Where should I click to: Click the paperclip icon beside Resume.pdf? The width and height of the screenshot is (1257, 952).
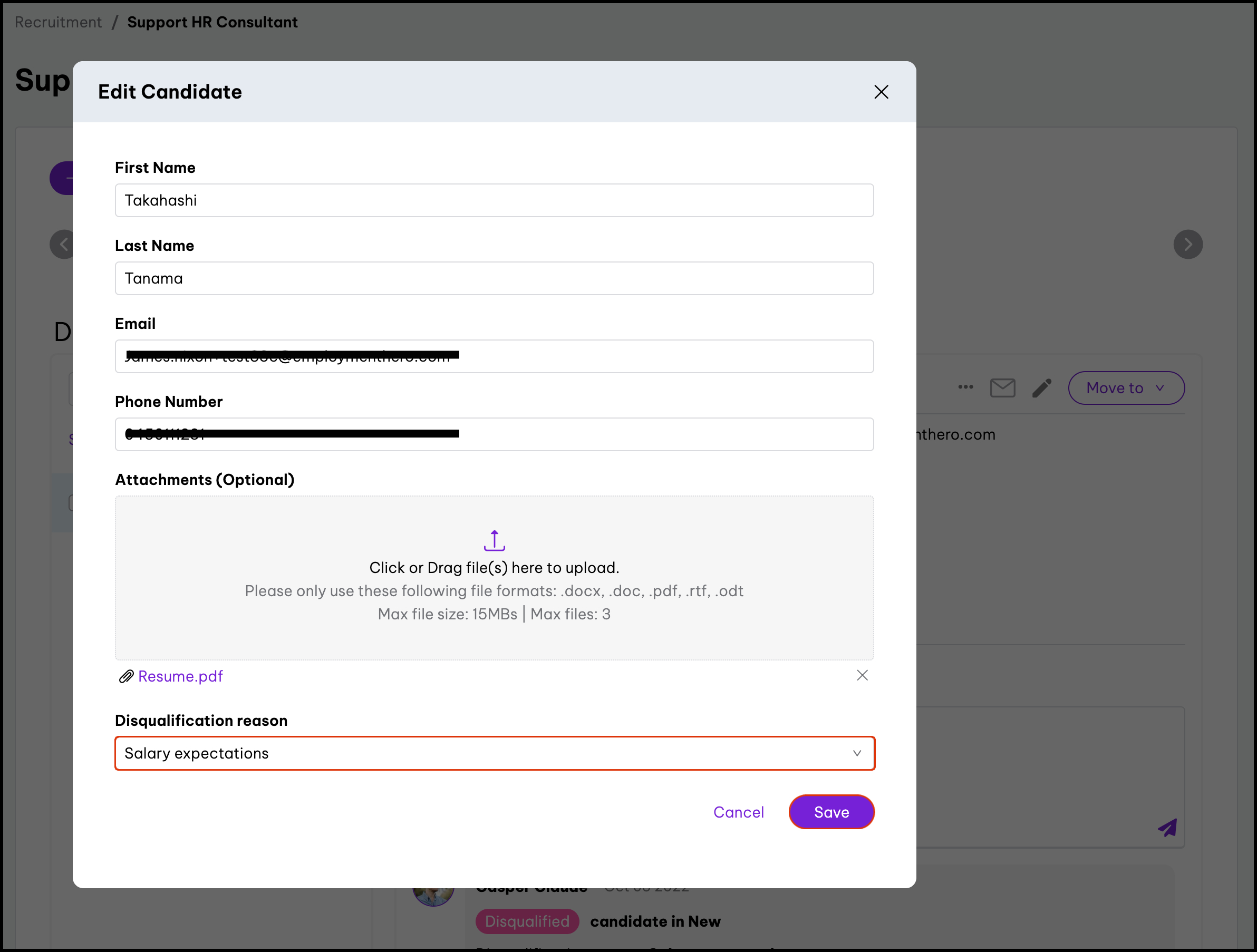click(x=125, y=676)
